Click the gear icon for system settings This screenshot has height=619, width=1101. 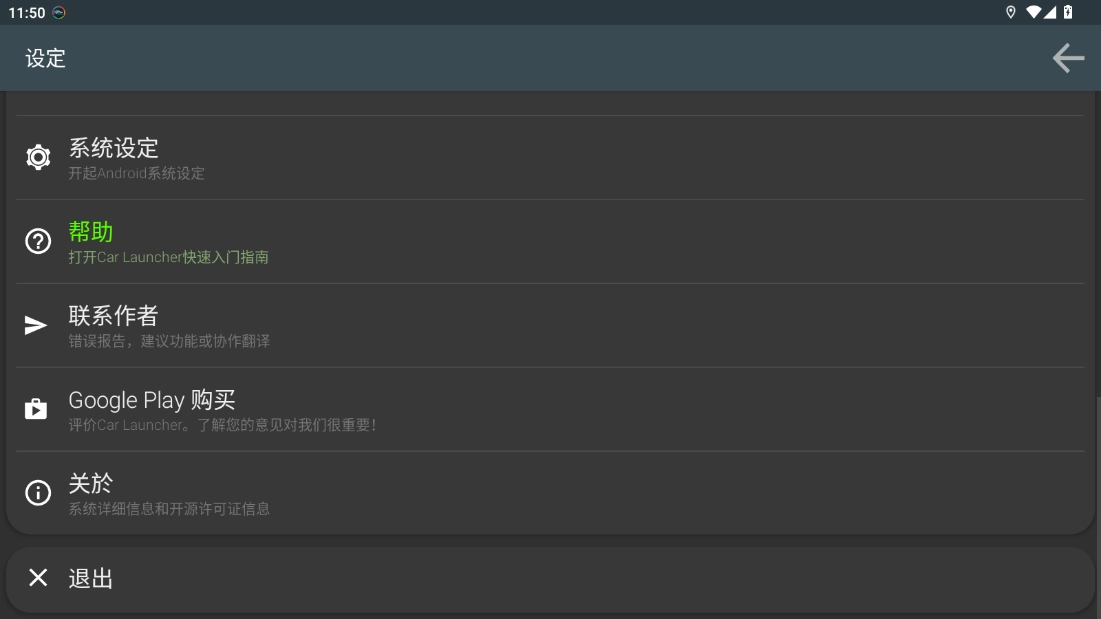[38, 157]
